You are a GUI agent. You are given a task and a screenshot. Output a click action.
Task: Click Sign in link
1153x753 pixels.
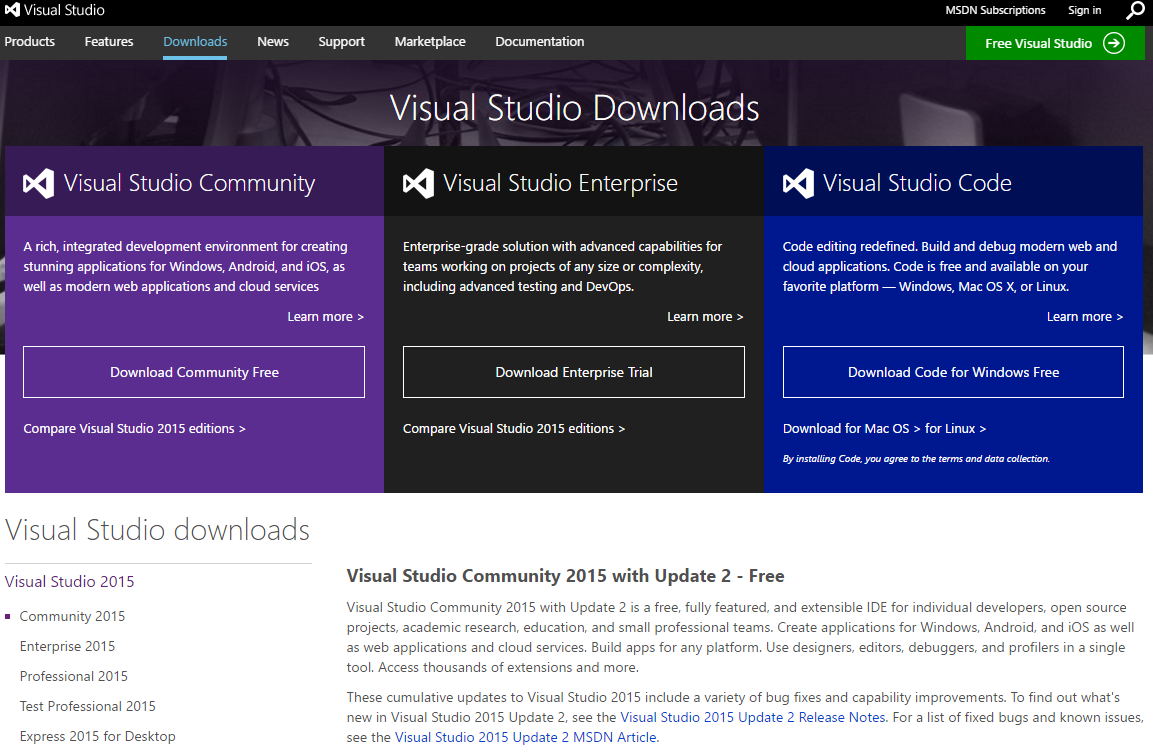[1085, 10]
